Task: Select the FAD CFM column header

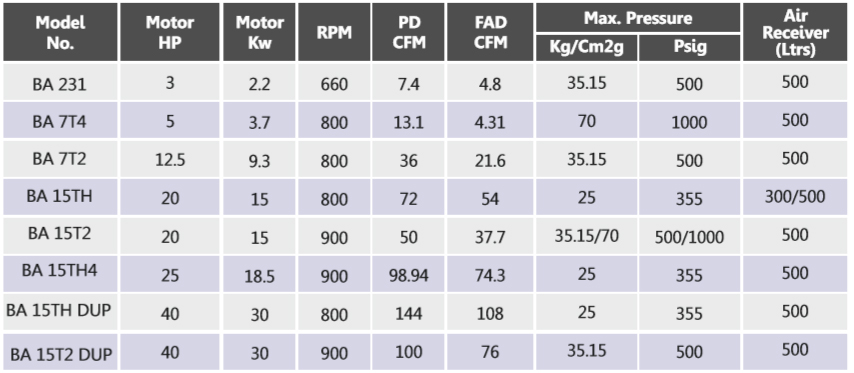Action: click(490, 32)
